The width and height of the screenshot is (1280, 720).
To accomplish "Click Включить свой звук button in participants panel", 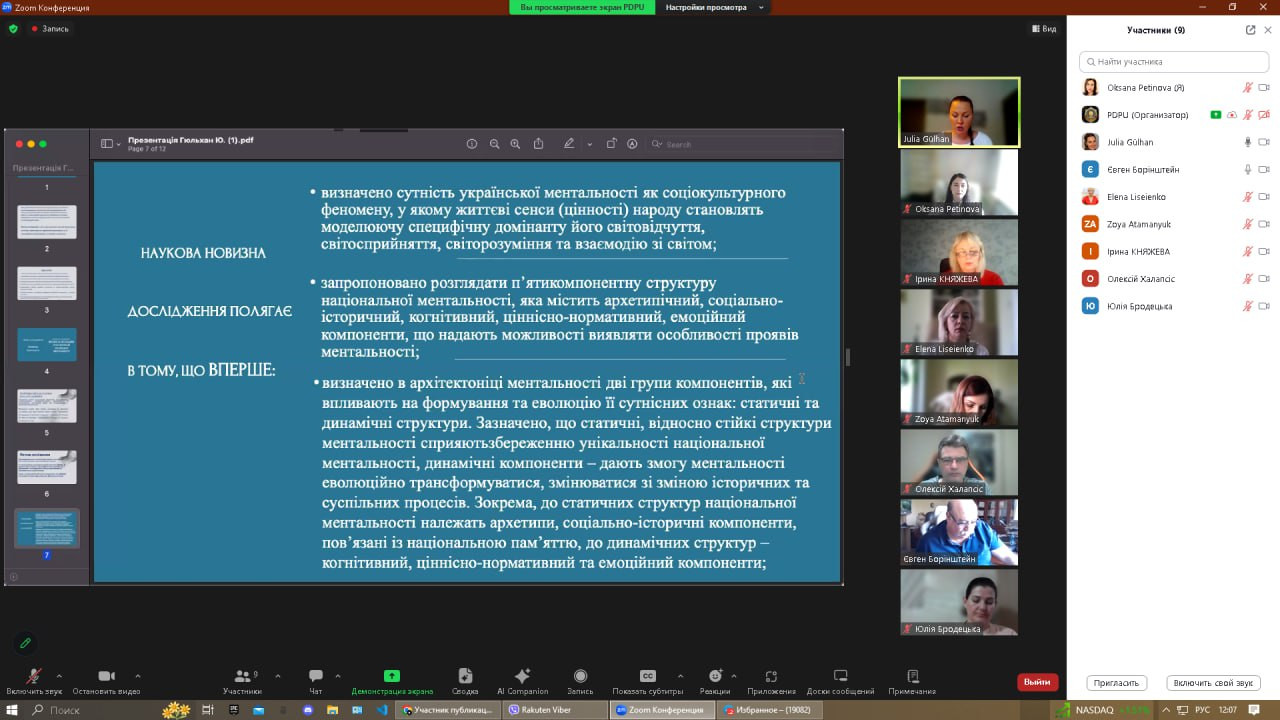I will tap(1213, 683).
